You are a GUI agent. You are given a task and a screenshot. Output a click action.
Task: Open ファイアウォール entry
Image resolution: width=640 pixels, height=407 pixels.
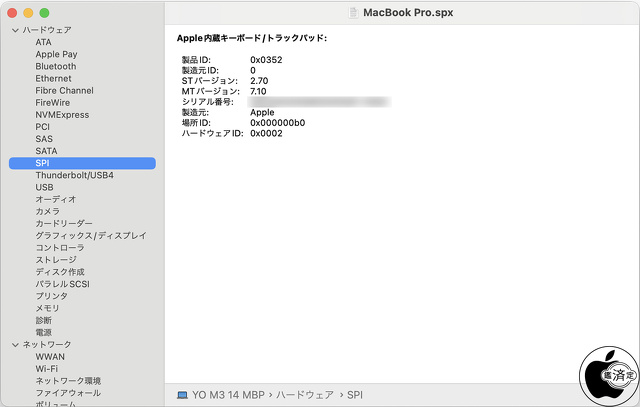coord(68,393)
